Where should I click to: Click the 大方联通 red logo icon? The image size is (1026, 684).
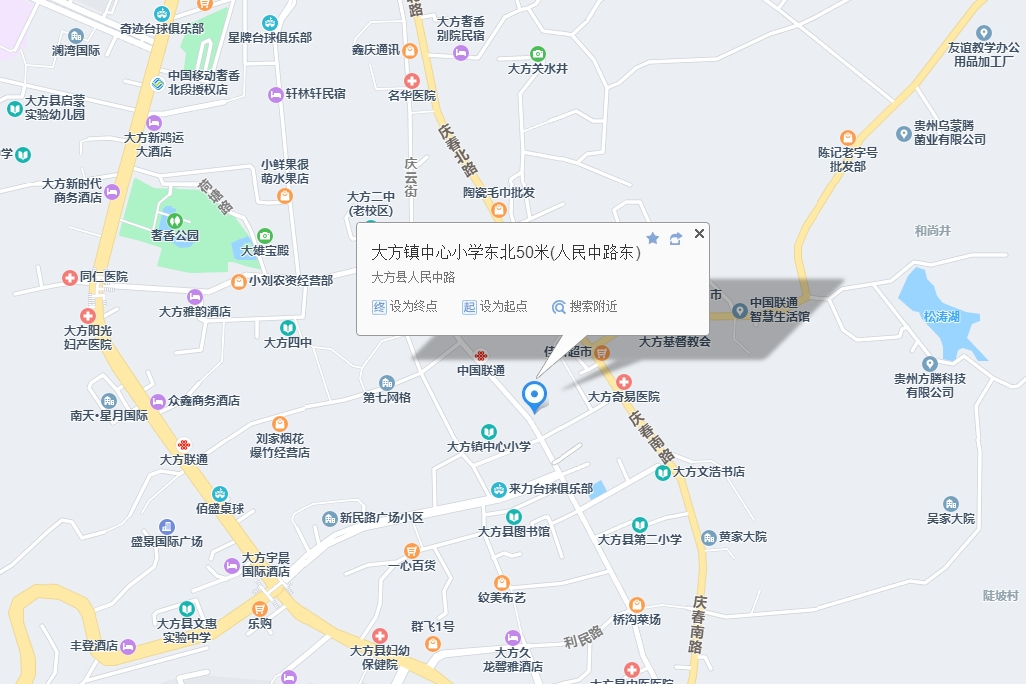tap(184, 445)
